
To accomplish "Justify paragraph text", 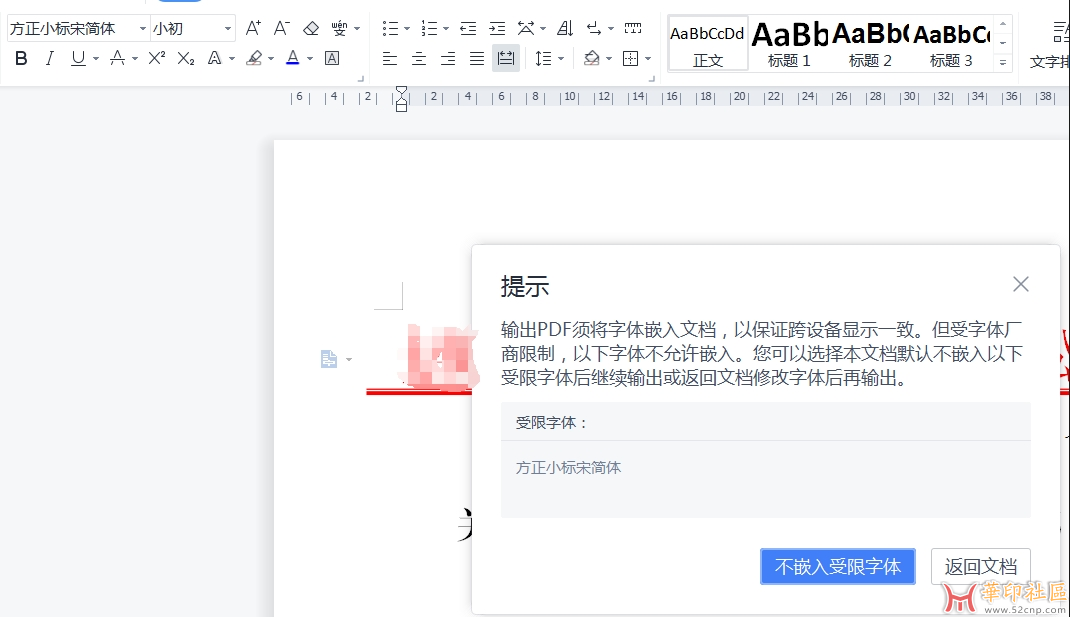I will pos(477,59).
